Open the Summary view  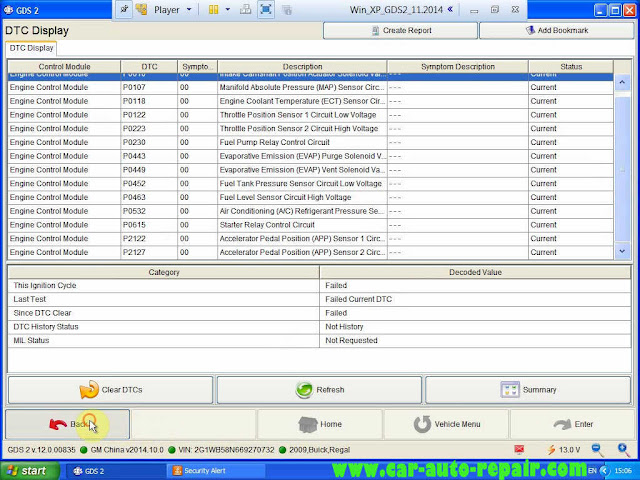[528, 390]
